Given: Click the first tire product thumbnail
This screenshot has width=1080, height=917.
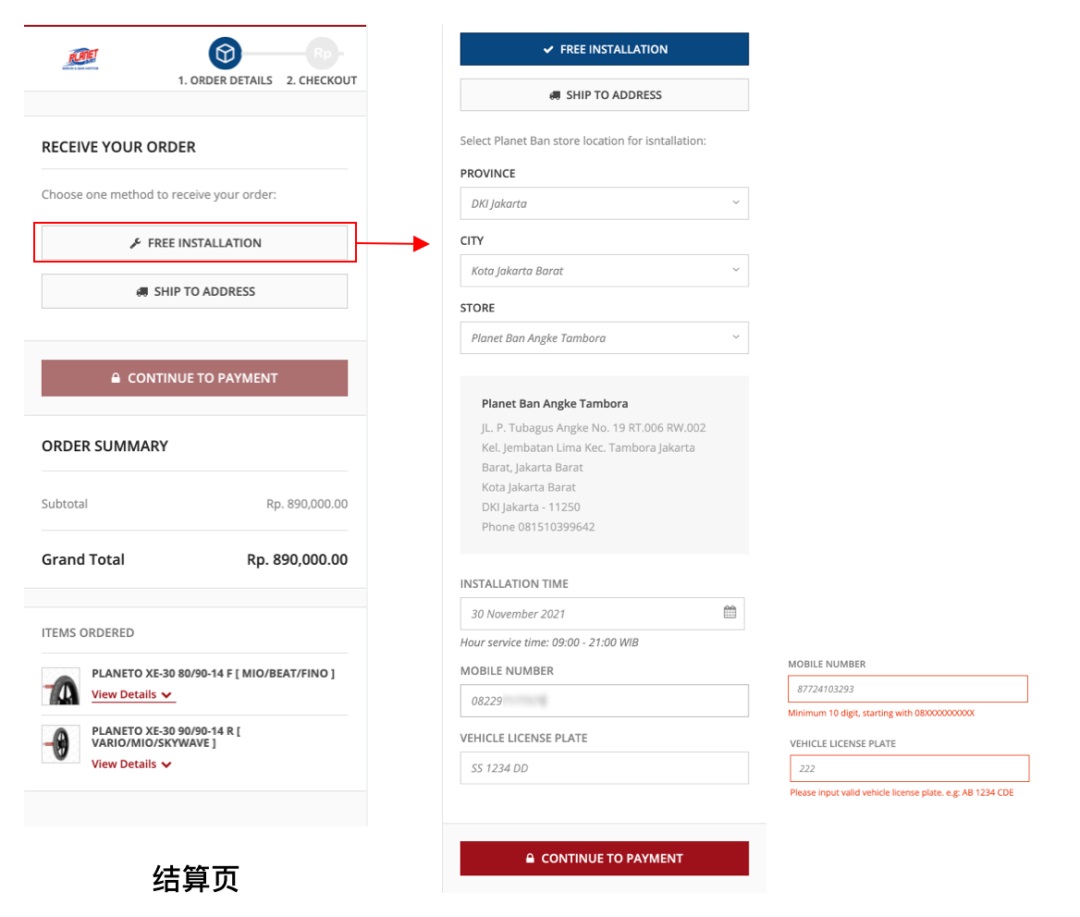Looking at the screenshot, I should click(x=61, y=686).
